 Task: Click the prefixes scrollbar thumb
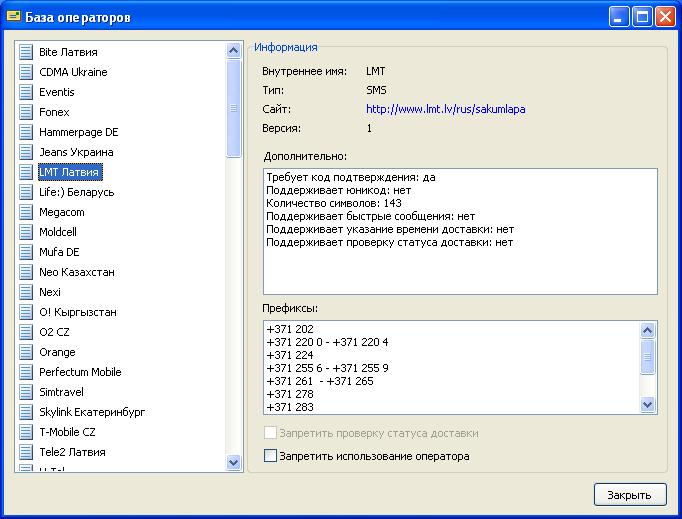(648, 357)
